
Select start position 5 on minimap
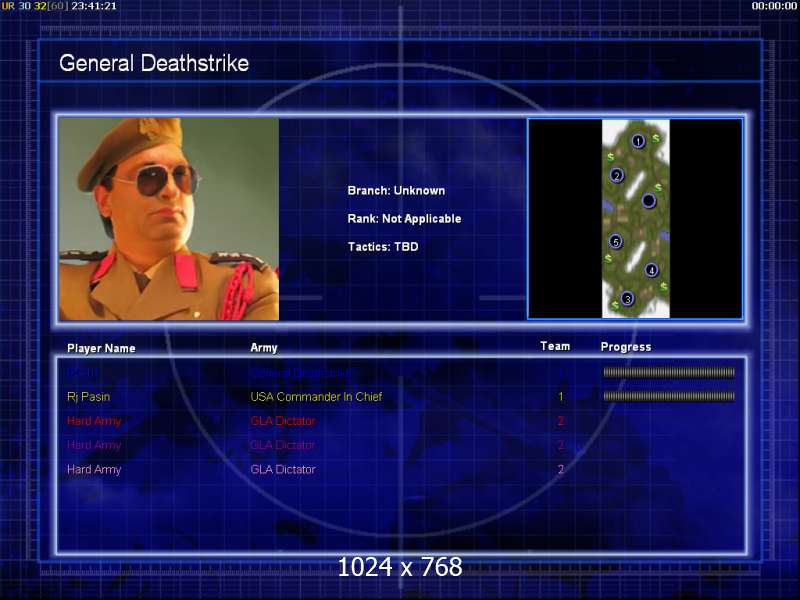pos(616,241)
